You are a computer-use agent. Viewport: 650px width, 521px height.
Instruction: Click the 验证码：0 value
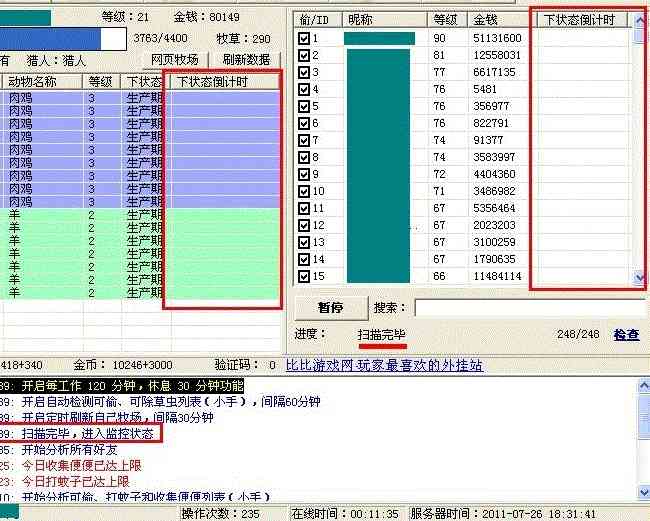coord(245,365)
